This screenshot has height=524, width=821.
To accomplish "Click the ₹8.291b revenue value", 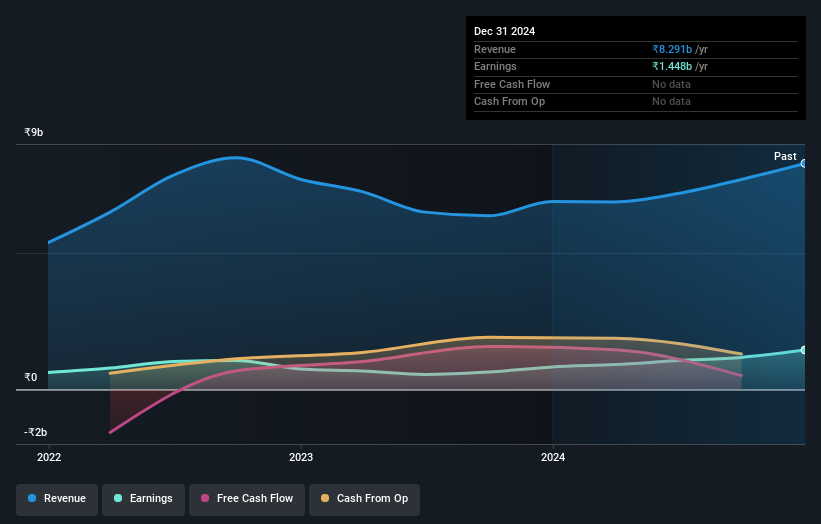I will pos(672,49).
